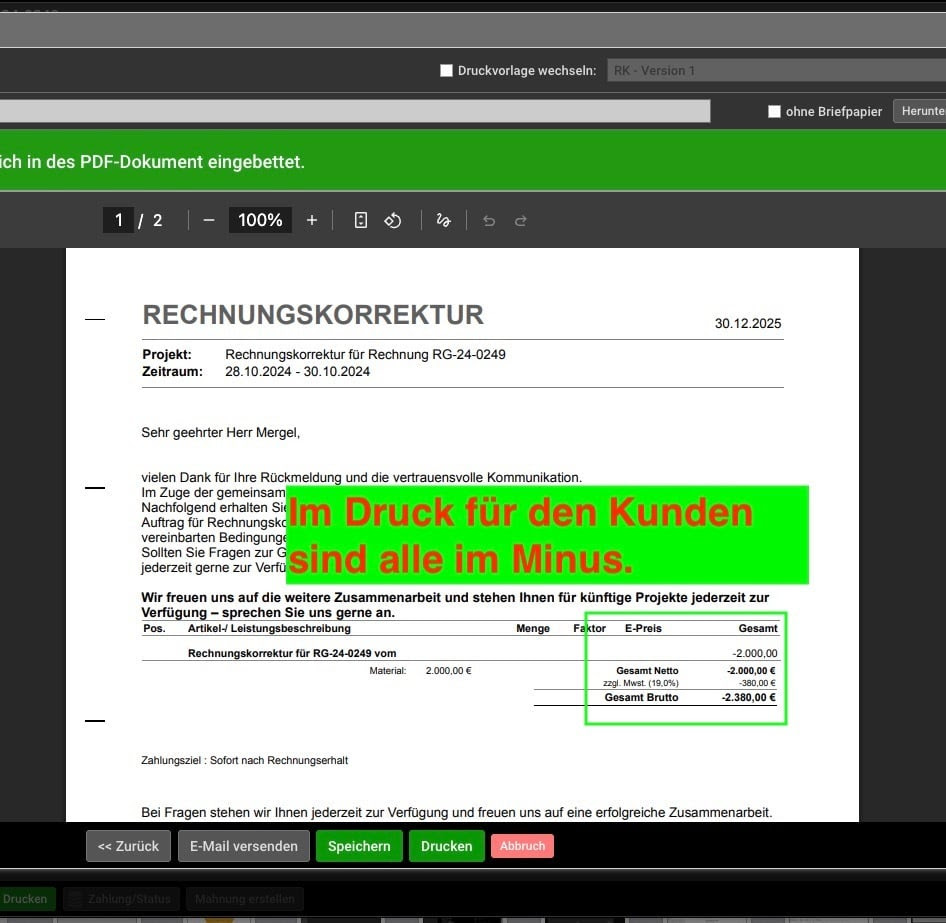946x923 pixels.
Task: Enable the Druckvorlage wechseln checkbox
Action: click(x=447, y=71)
